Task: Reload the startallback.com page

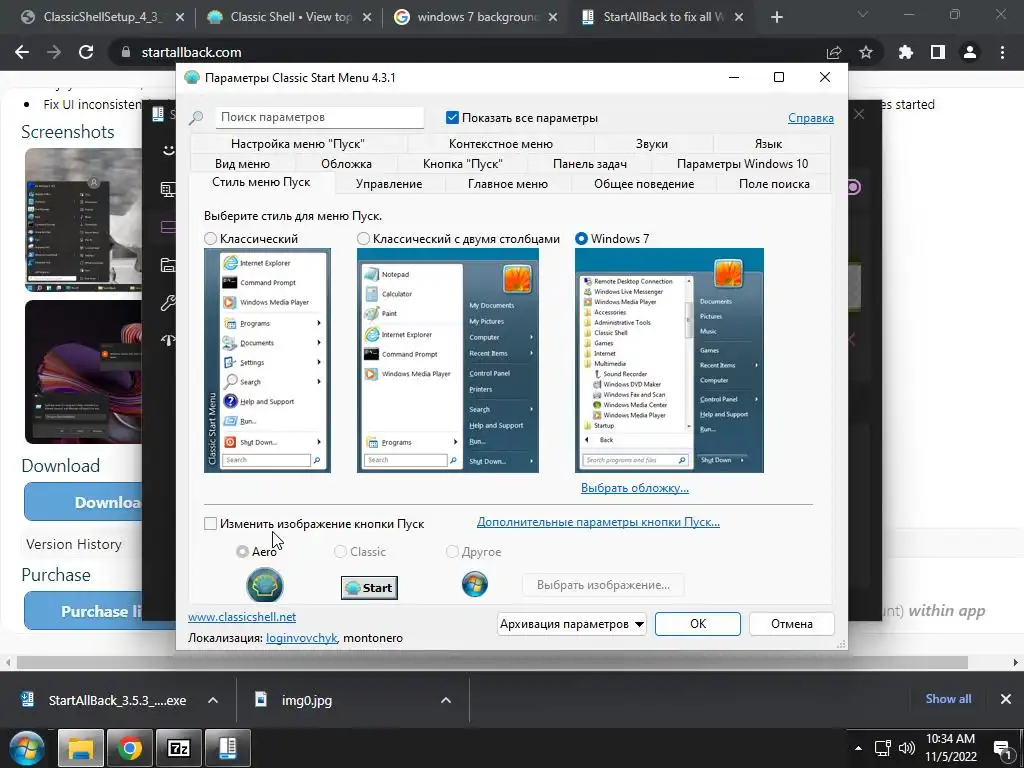Action: click(86, 52)
